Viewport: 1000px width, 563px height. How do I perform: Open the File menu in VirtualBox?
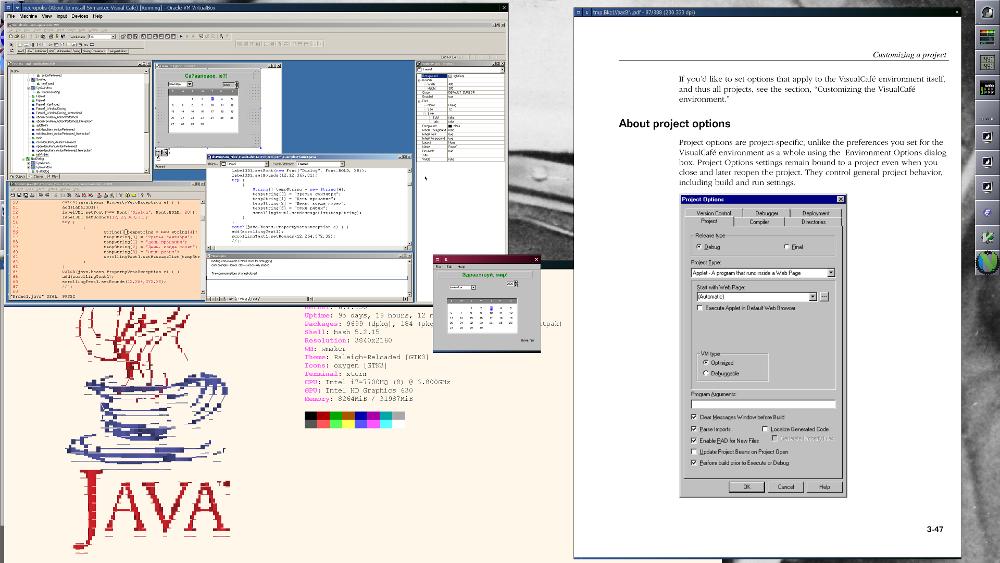click(11, 16)
